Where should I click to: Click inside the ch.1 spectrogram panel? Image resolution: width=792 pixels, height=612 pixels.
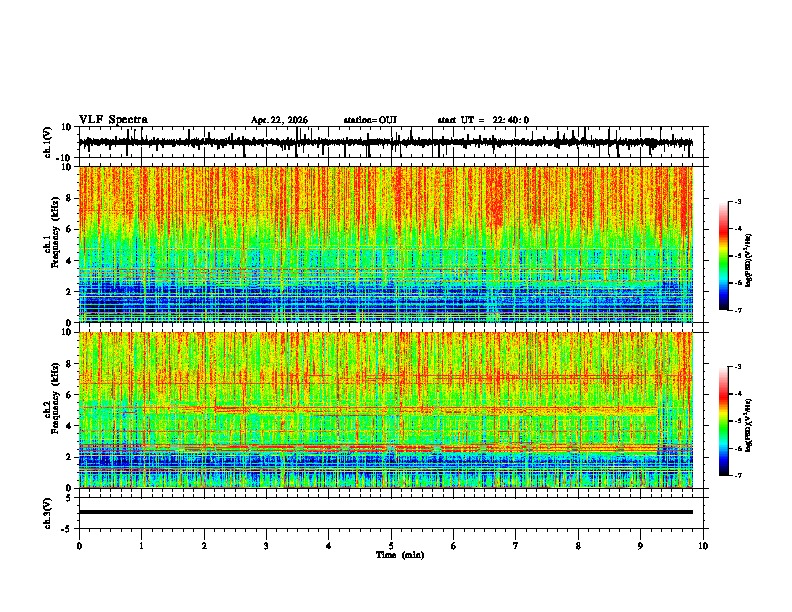[386, 244]
